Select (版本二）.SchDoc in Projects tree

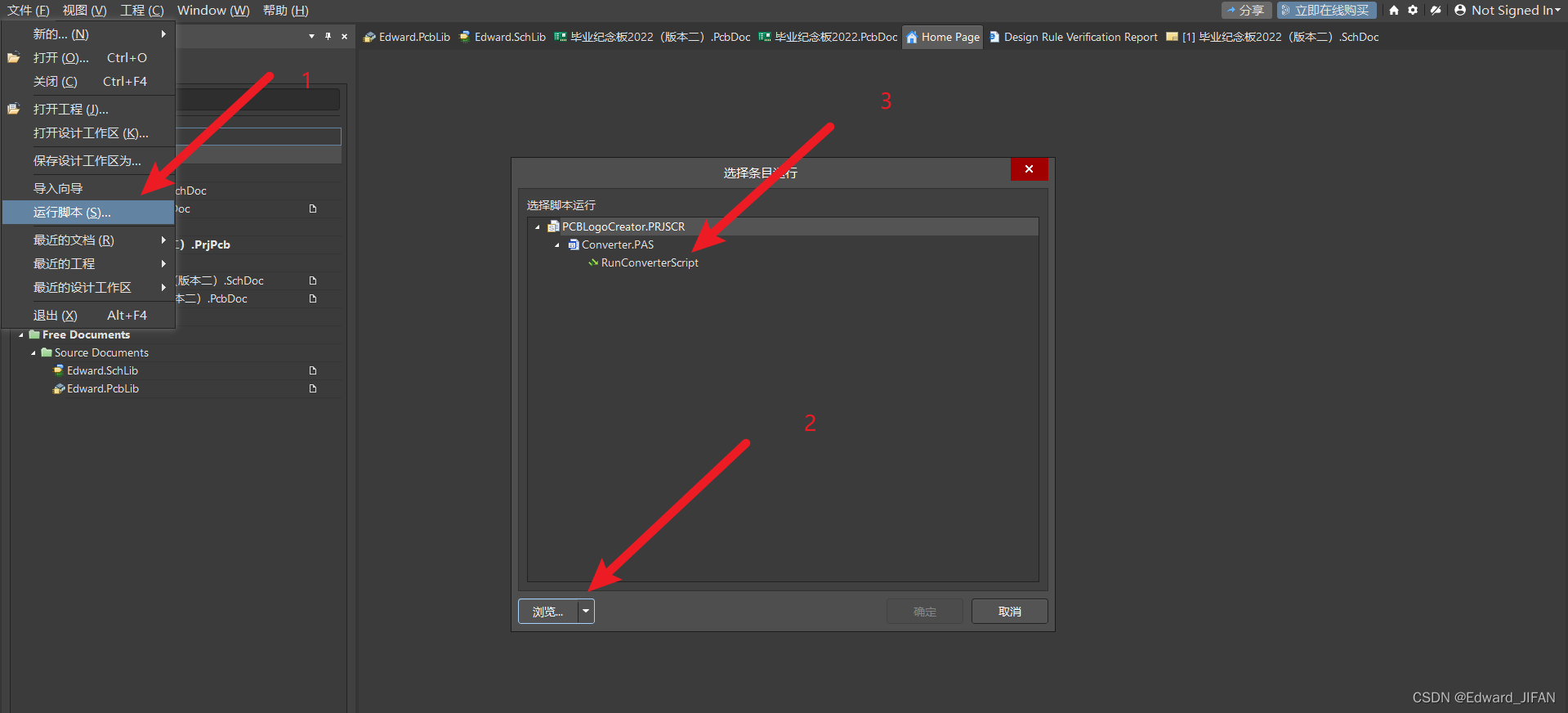point(221,280)
